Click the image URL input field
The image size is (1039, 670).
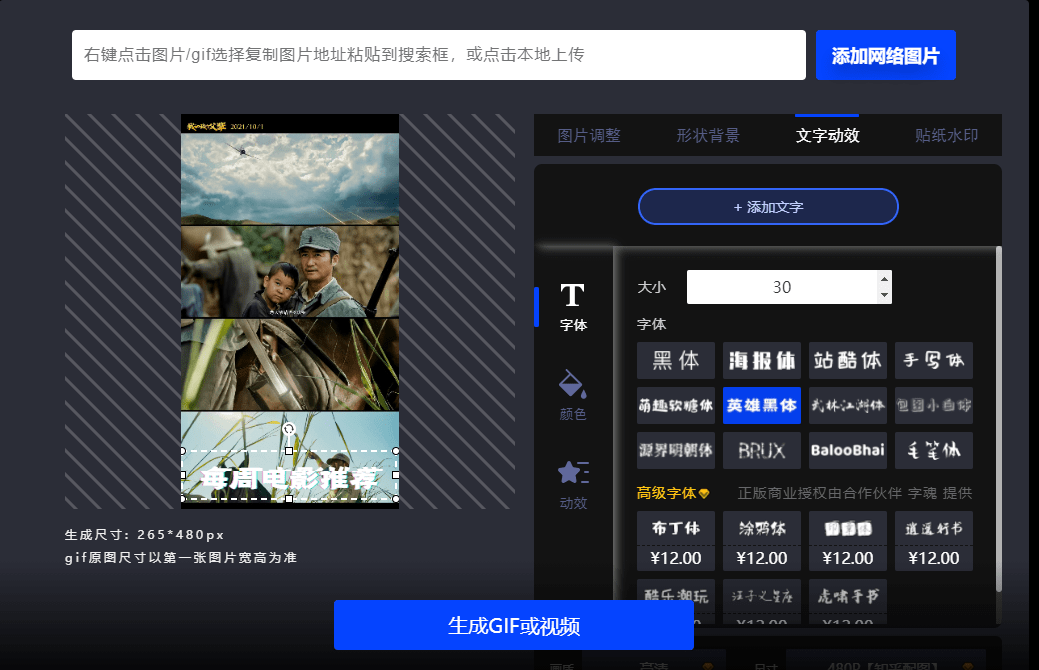438,55
